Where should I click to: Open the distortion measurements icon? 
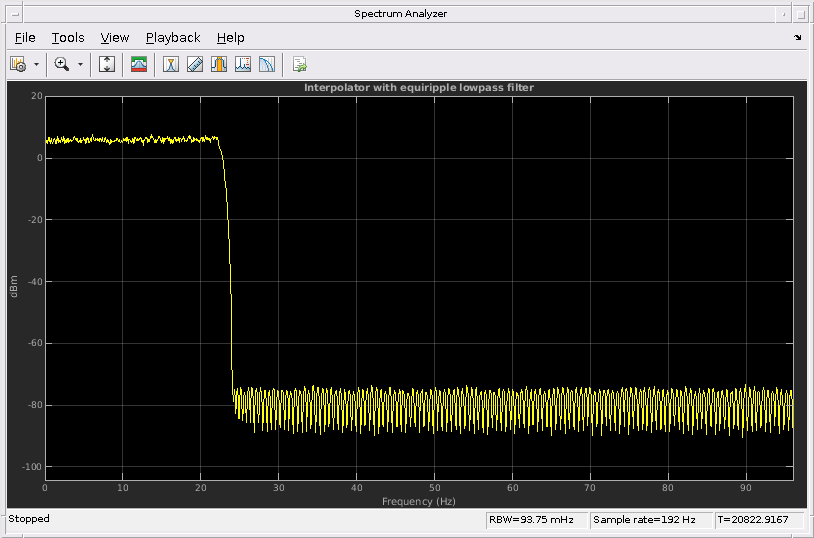242,64
